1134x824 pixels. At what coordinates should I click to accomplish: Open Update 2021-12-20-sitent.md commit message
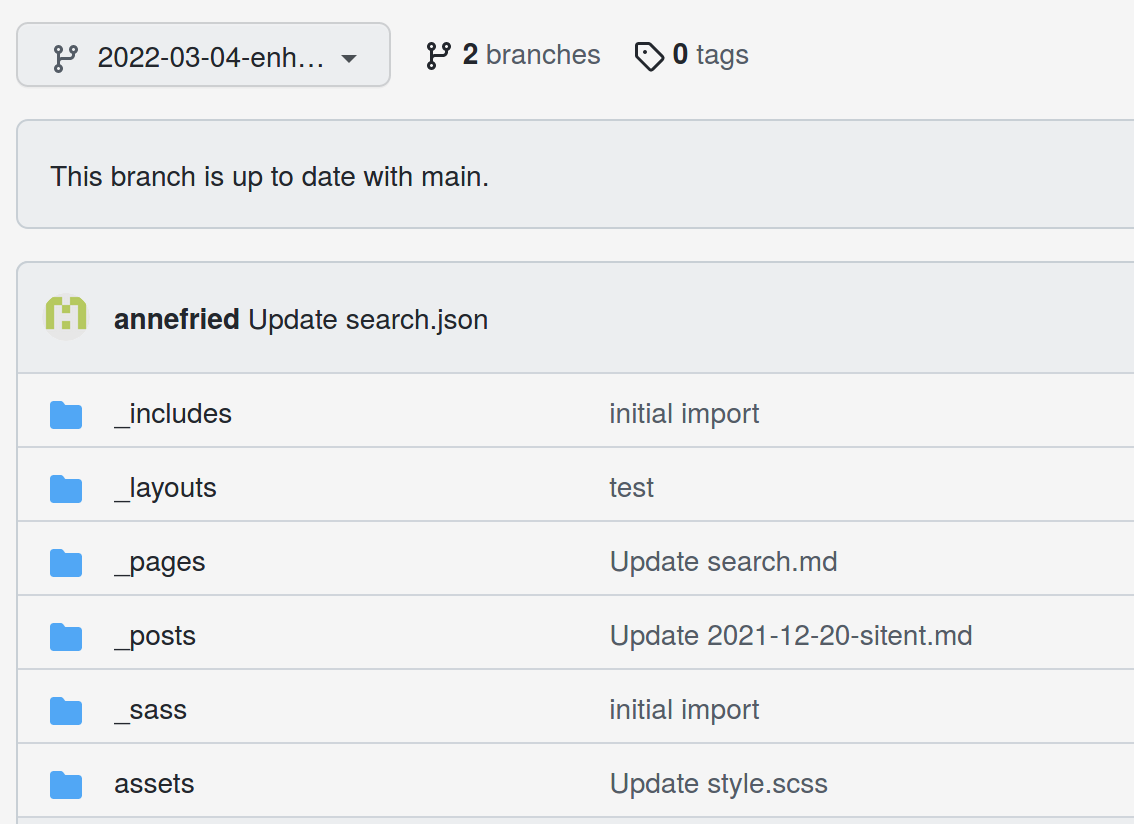(791, 636)
